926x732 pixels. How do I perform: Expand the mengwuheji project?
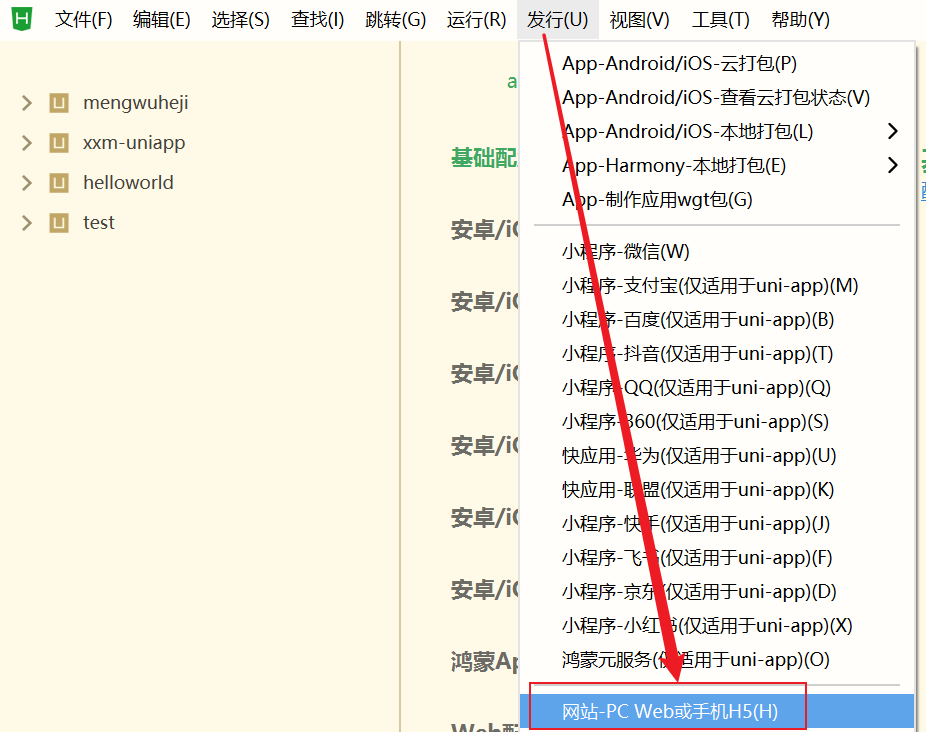click(x=27, y=103)
